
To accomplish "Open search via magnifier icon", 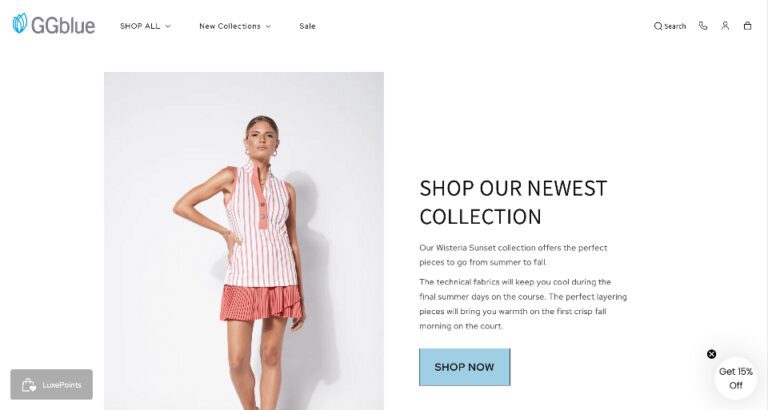I will pyautogui.click(x=658, y=26).
